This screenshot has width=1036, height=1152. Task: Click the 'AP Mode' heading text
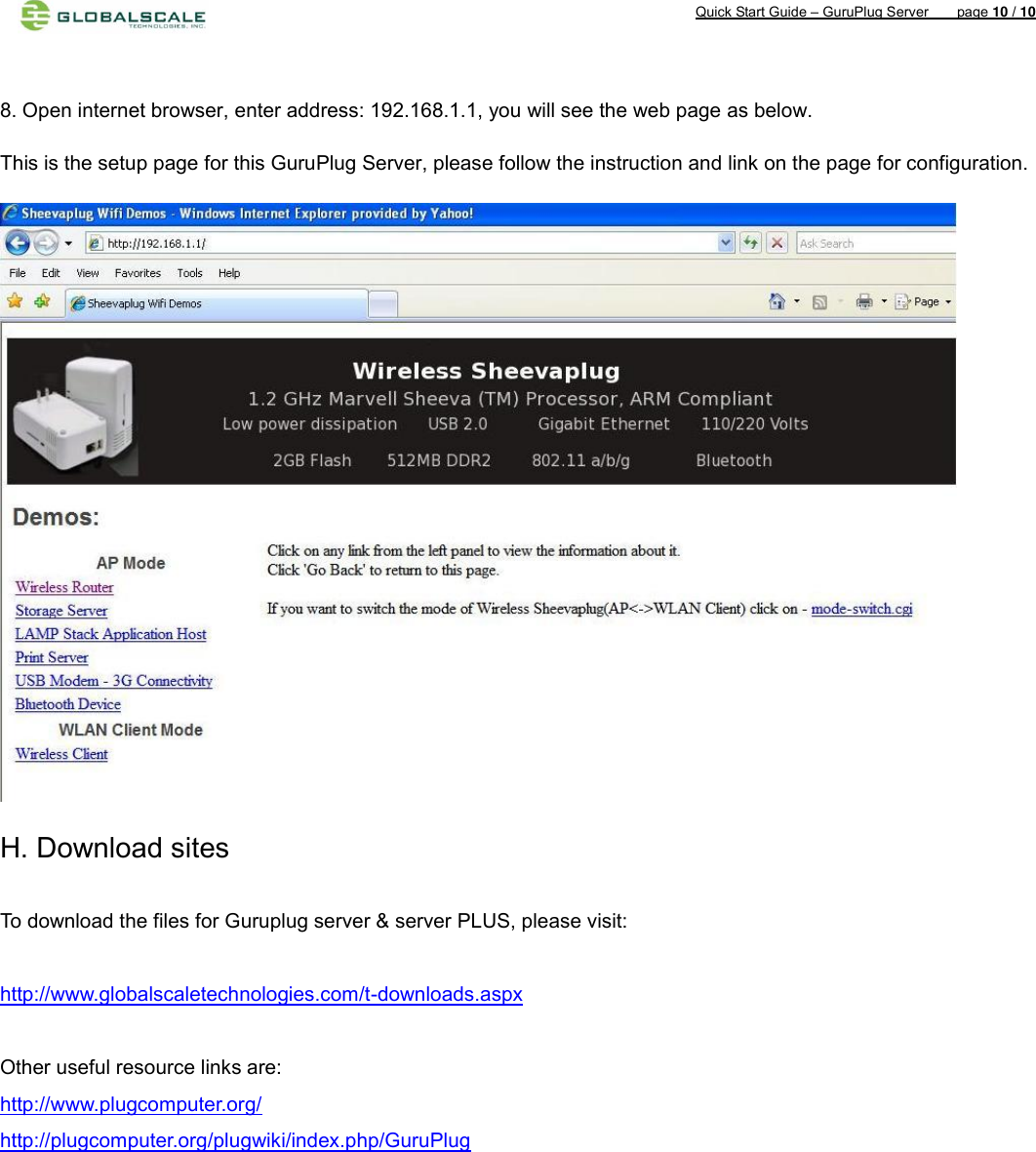click(131, 564)
